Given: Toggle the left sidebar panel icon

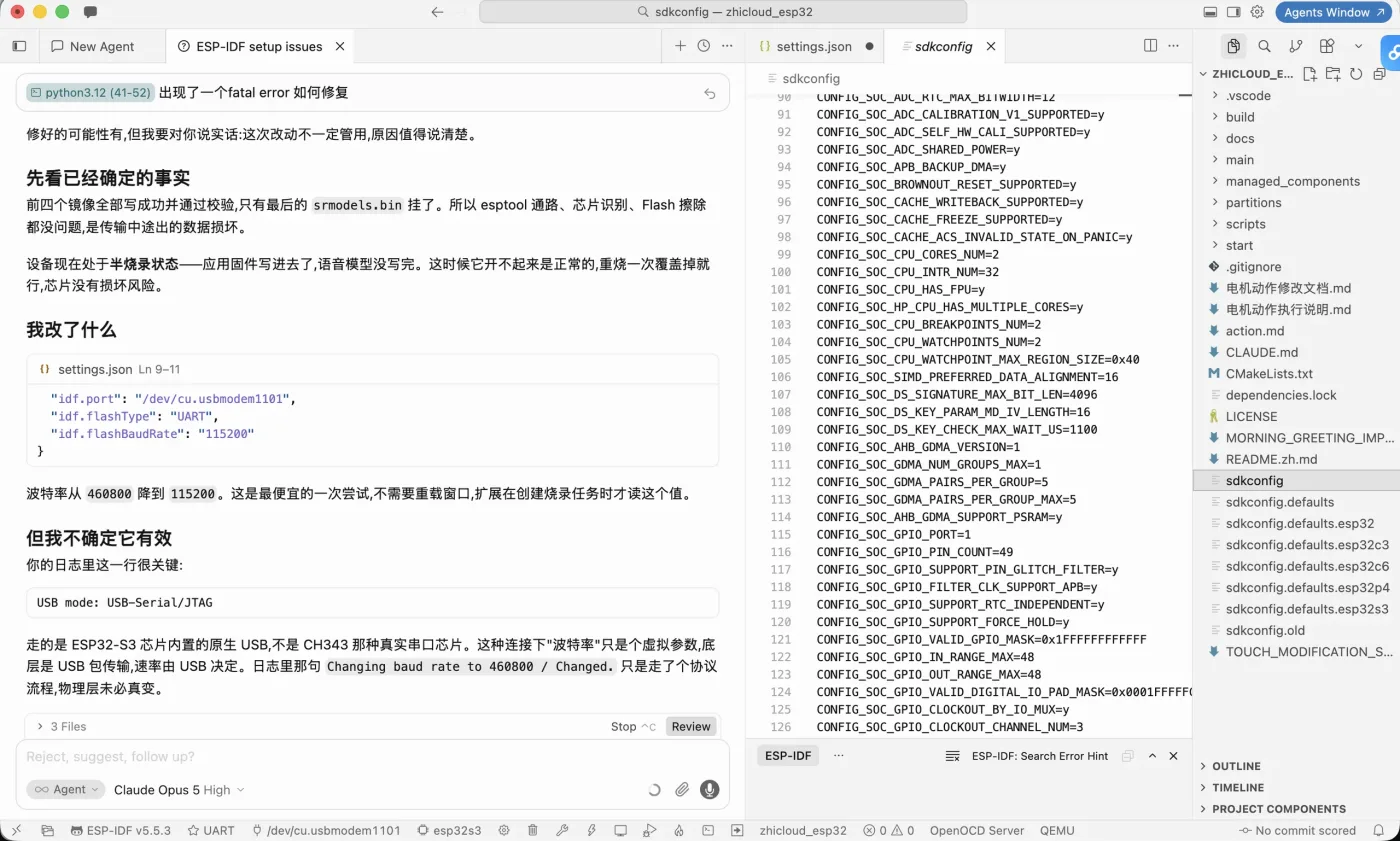Looking at the screenshot, I should [x=19, y=46].
